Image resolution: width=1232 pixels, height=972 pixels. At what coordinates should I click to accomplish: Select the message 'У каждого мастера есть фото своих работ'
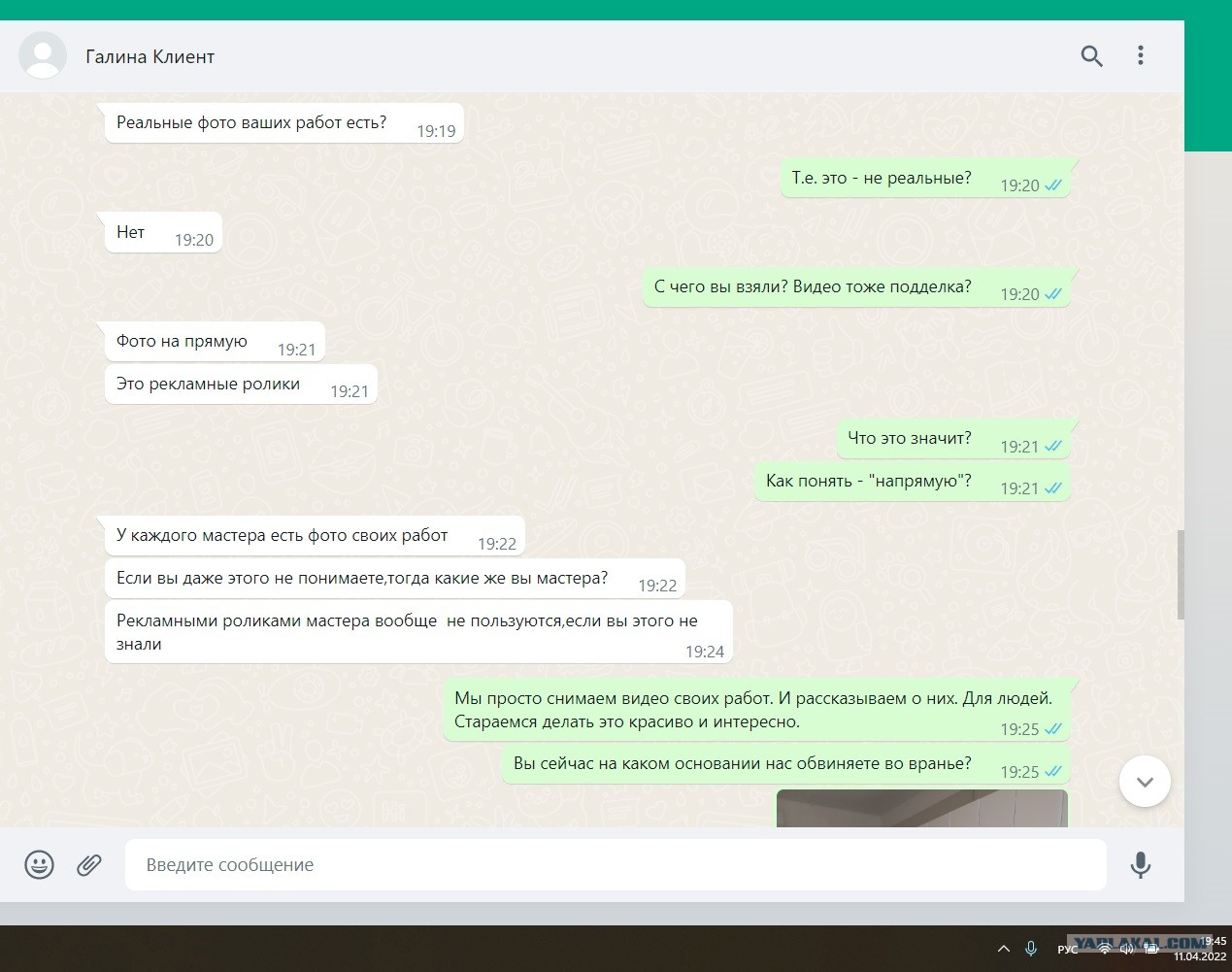pyautogui.click(x=315, y=535)
